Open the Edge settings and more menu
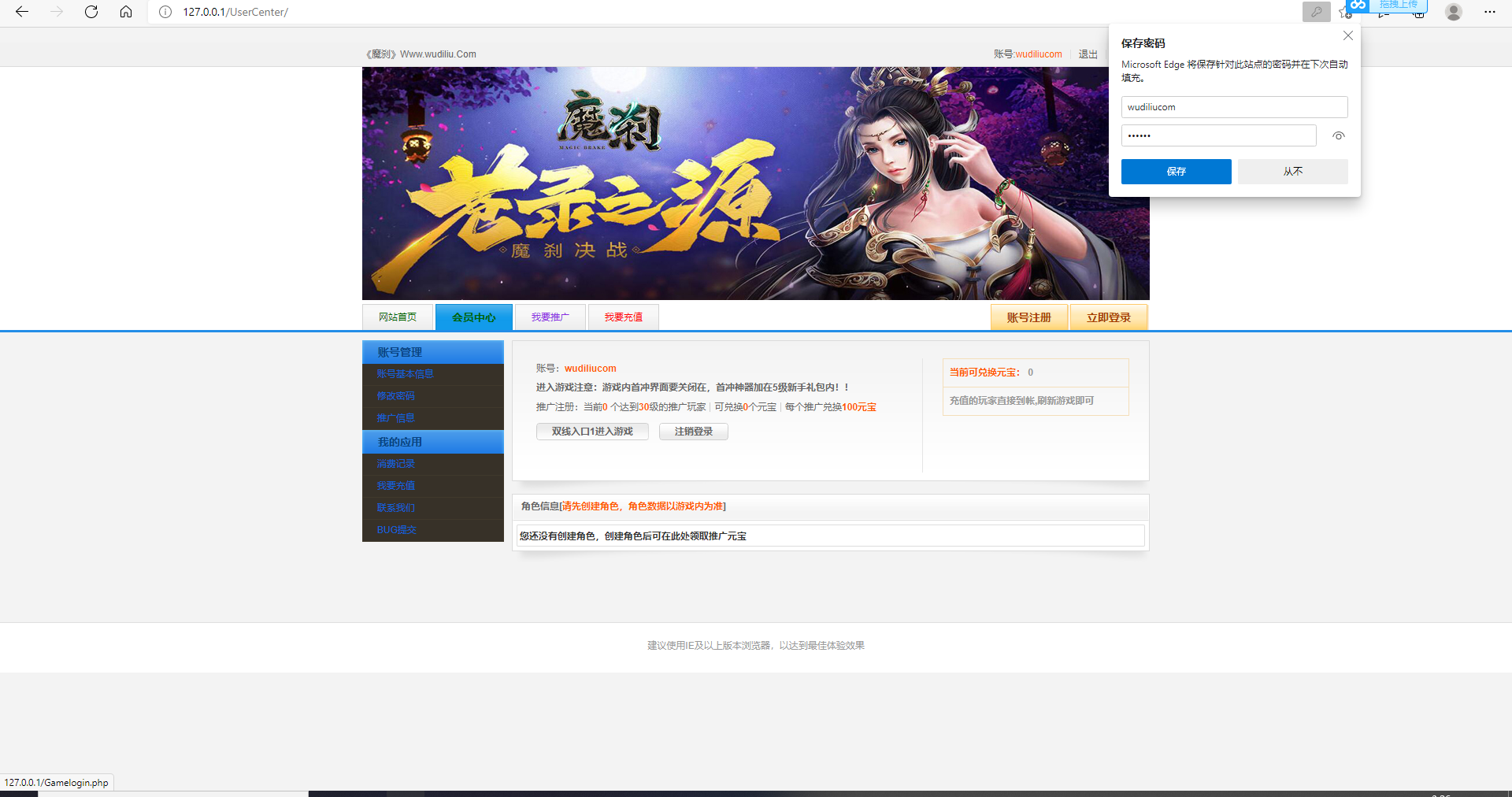The height and width of the screenshot is (797, 1512). [1490, 12]
